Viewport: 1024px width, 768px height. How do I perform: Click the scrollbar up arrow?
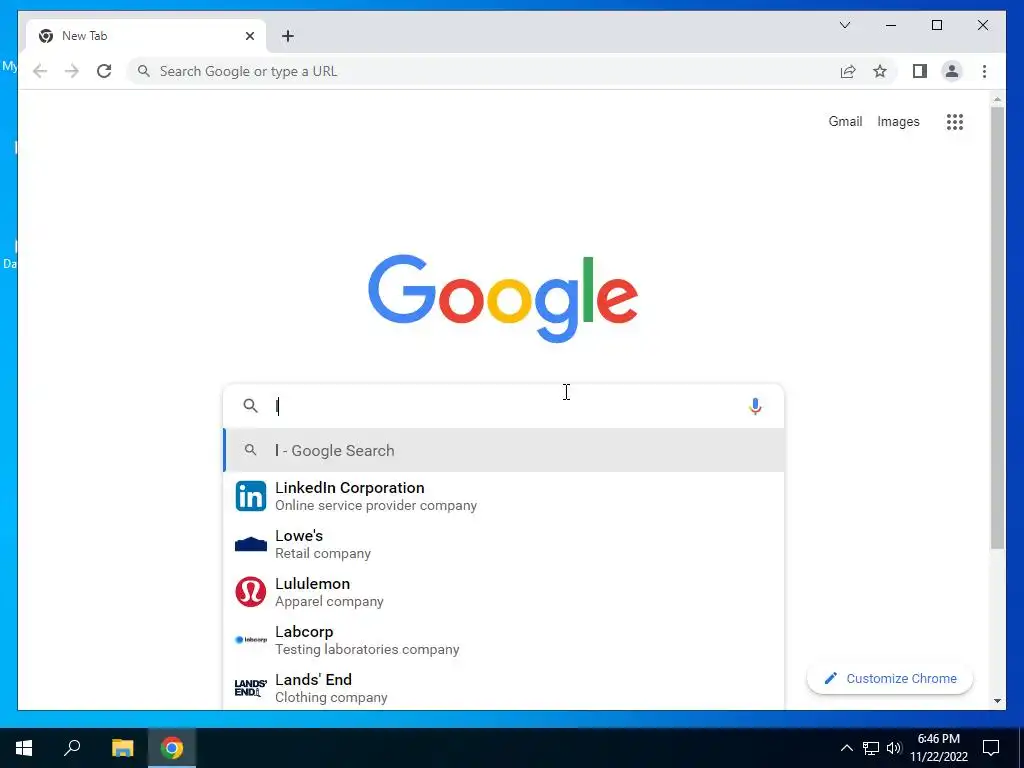[x=997, y=99]
